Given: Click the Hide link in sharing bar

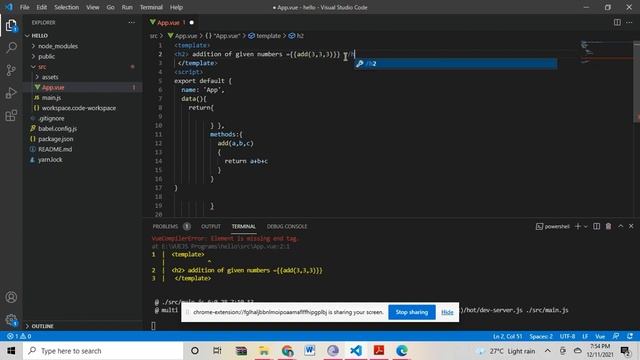Looking at the screenshot, I should [x=447, y=312].
